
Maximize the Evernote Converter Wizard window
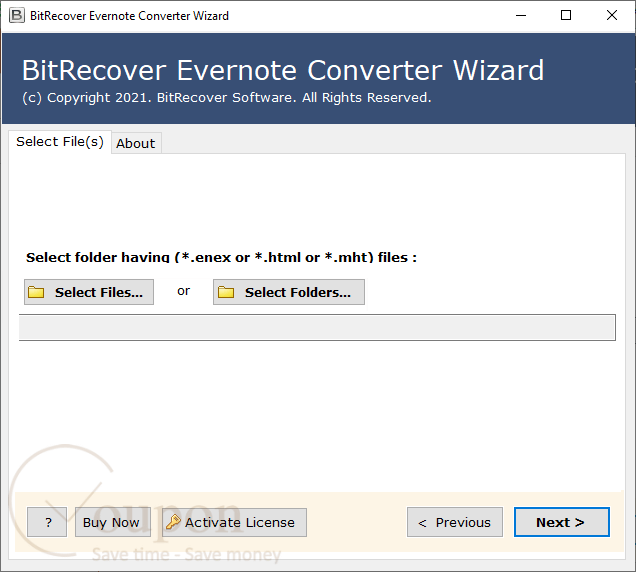tap(566, 16)
